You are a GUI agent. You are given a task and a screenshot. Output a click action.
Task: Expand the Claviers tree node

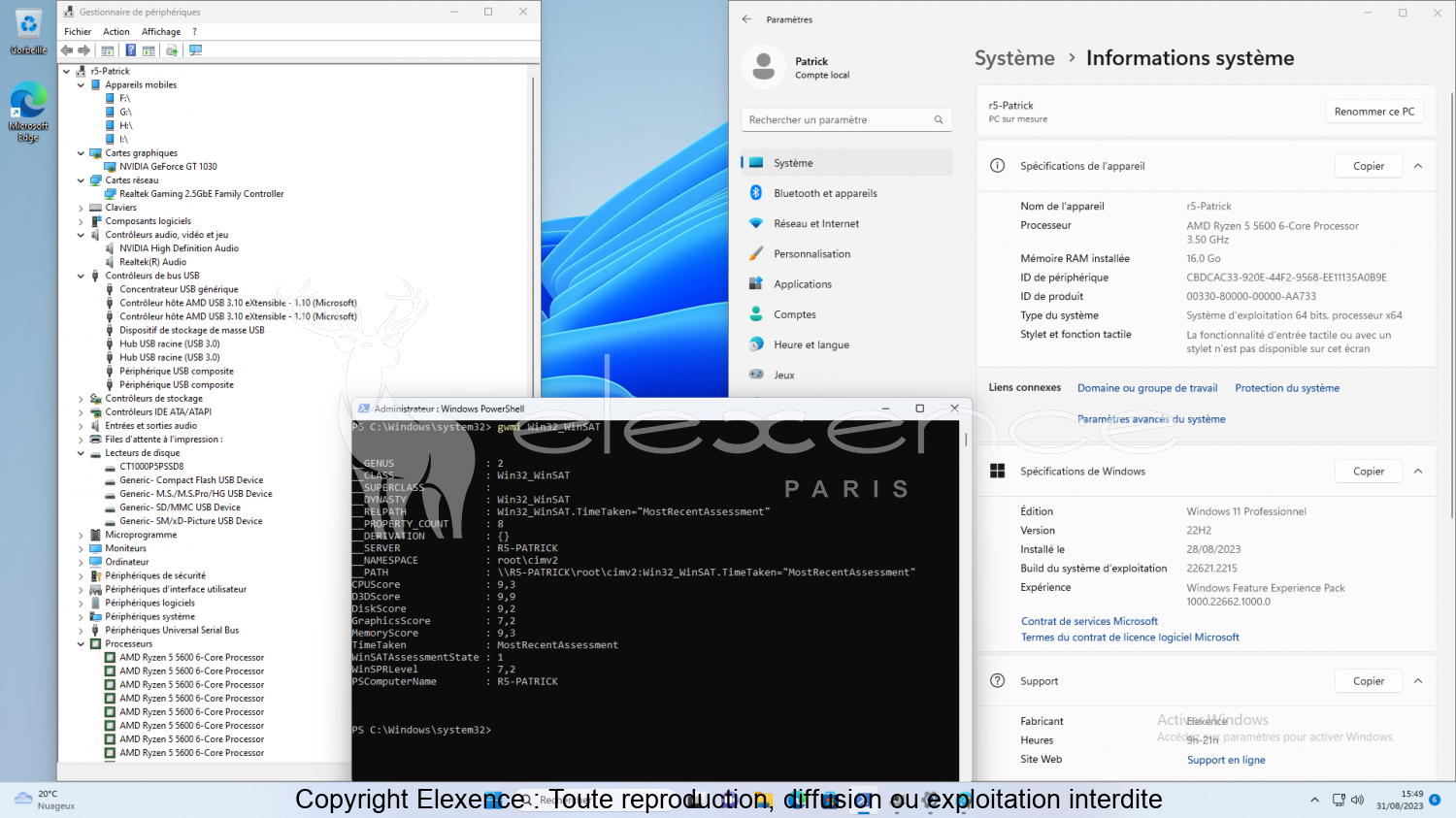click(81, 208)
